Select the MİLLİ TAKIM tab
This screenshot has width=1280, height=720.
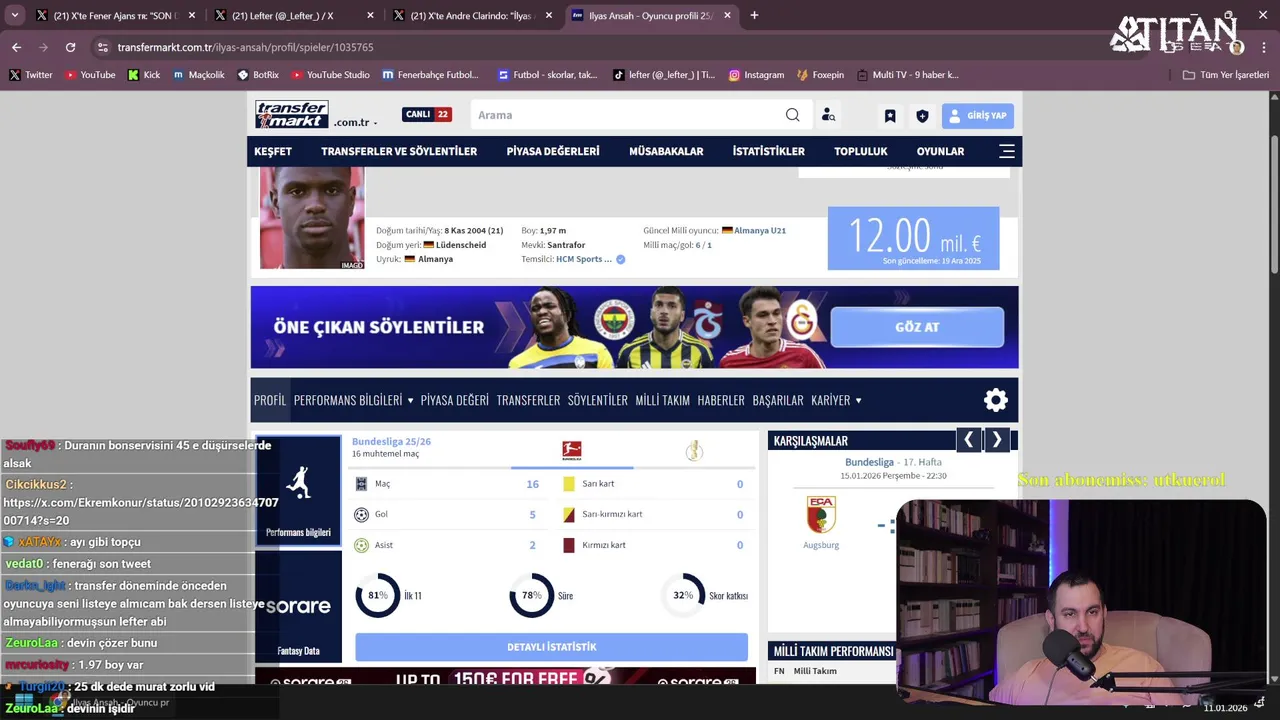[663, 400]
